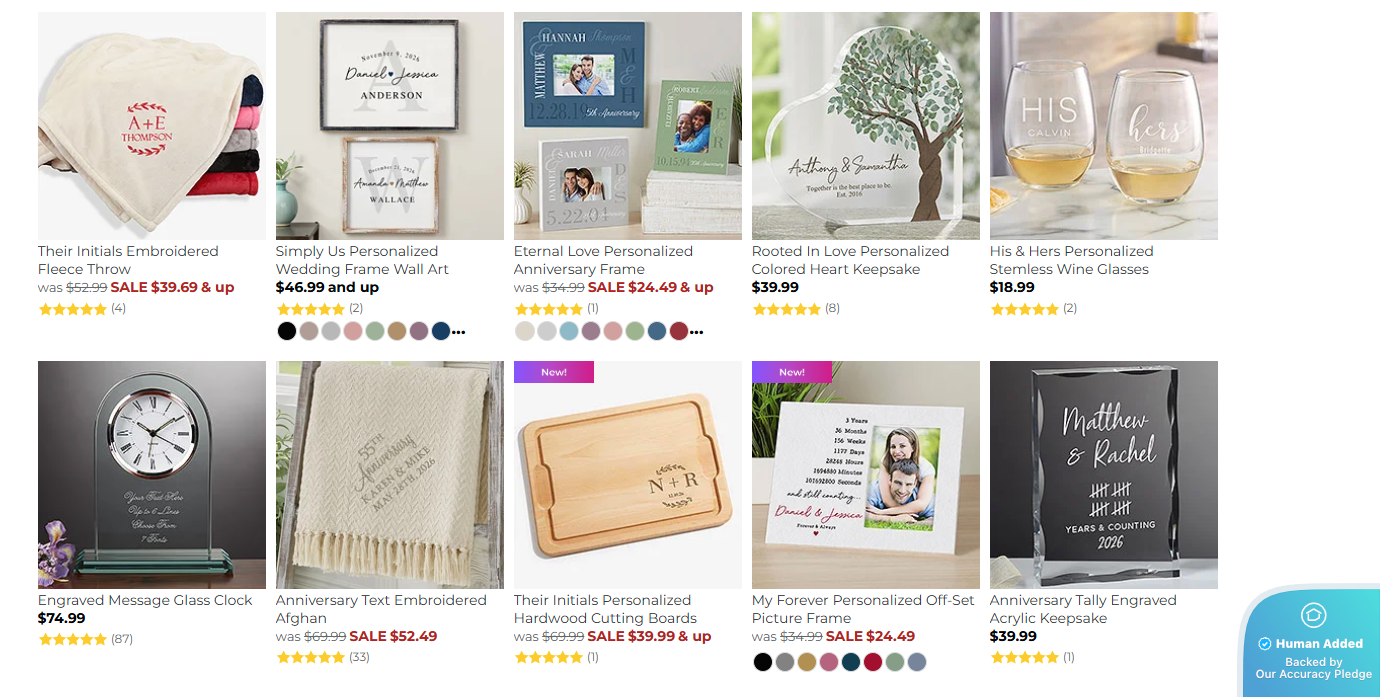The image size is (1380, 697).
Task: Select navy swatch for Simply Us Wedding Frame
Action: (x=441, y=331)
